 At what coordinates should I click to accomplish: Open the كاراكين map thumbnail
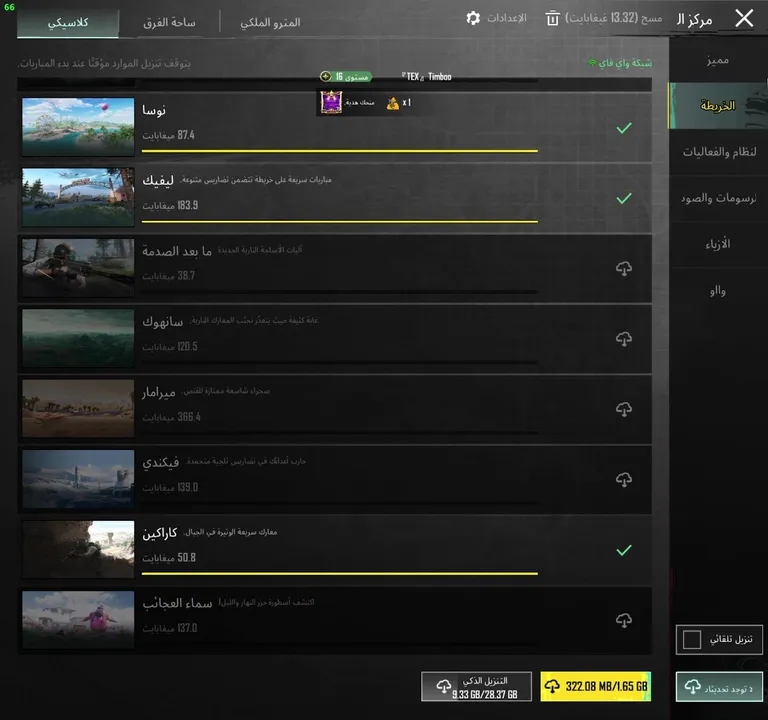pyautogui.click(x=78, y=550)
